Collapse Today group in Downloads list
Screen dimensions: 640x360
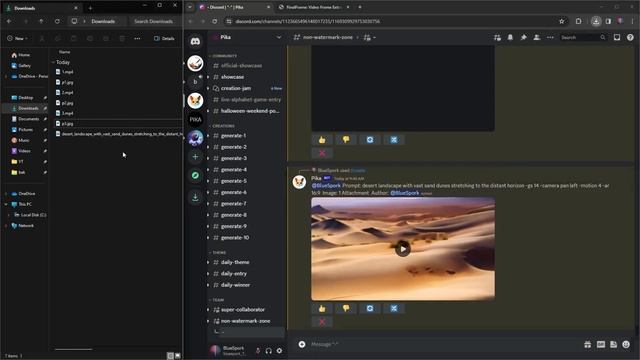[53, 62]
